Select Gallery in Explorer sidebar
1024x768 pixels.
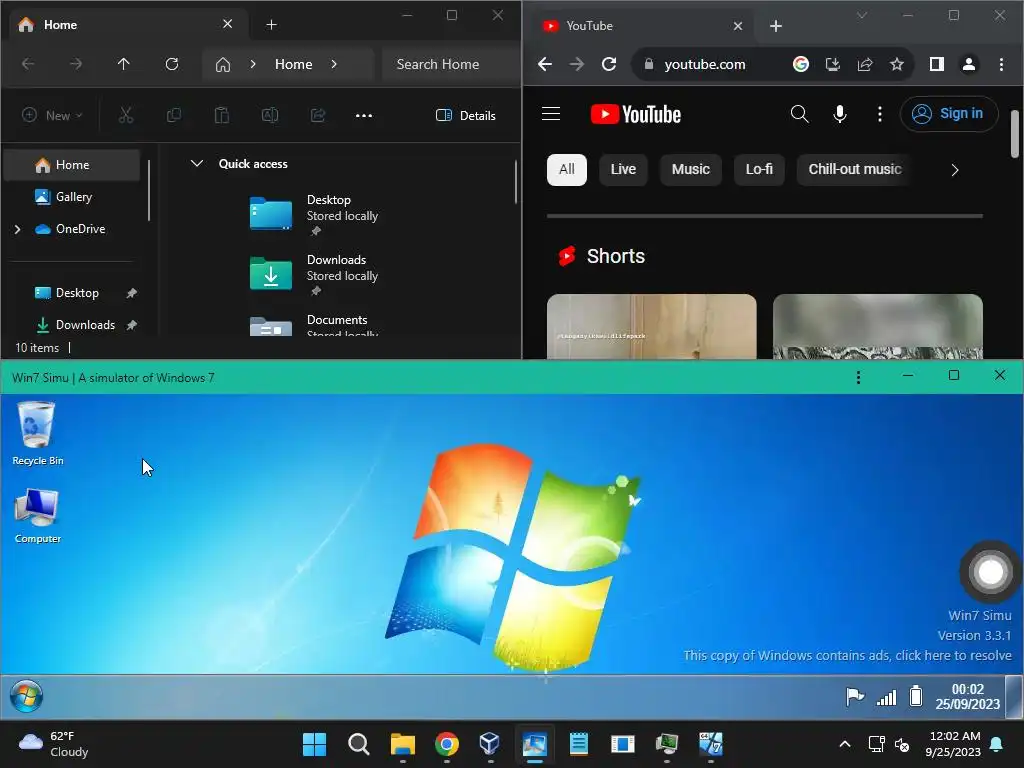(72, 197)
